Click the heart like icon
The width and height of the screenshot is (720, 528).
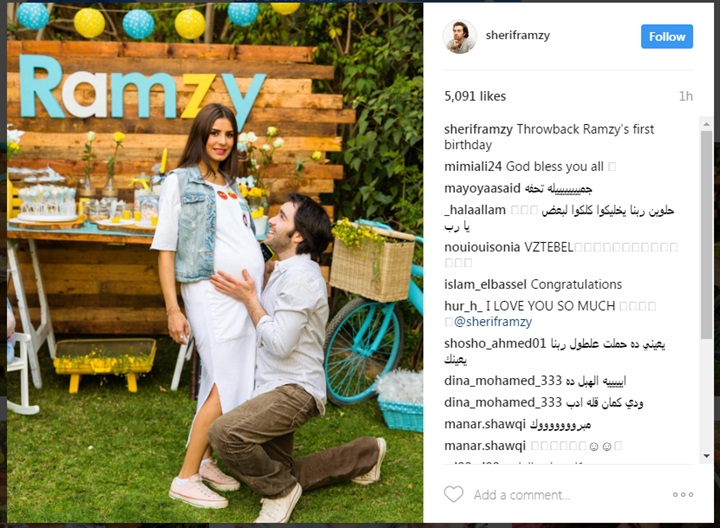coord(454,494)
